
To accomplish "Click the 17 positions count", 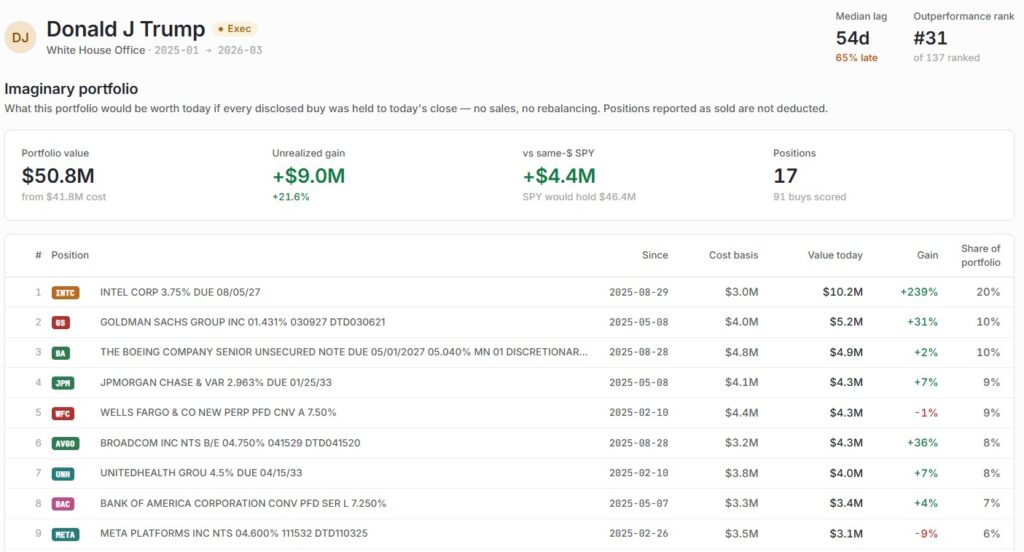I will (785, 176).
